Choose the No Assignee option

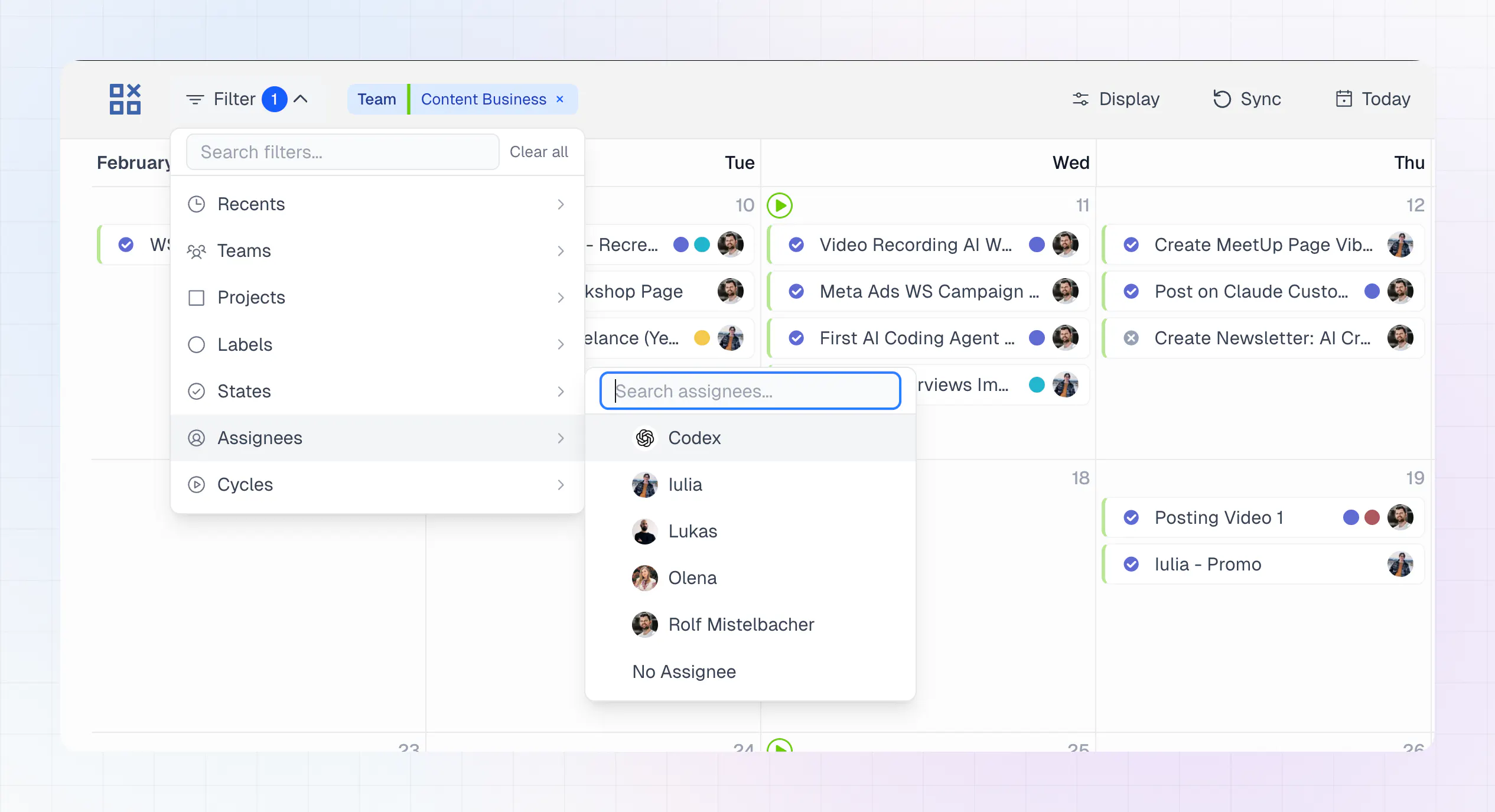click(750, 671)
